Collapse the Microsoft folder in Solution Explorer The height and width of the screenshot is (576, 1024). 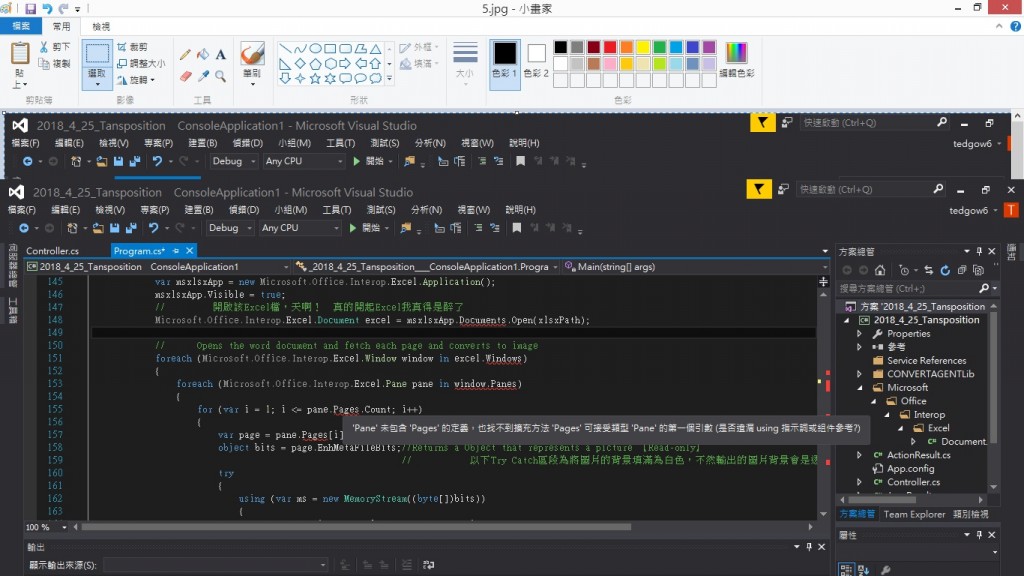pos(859,388)
